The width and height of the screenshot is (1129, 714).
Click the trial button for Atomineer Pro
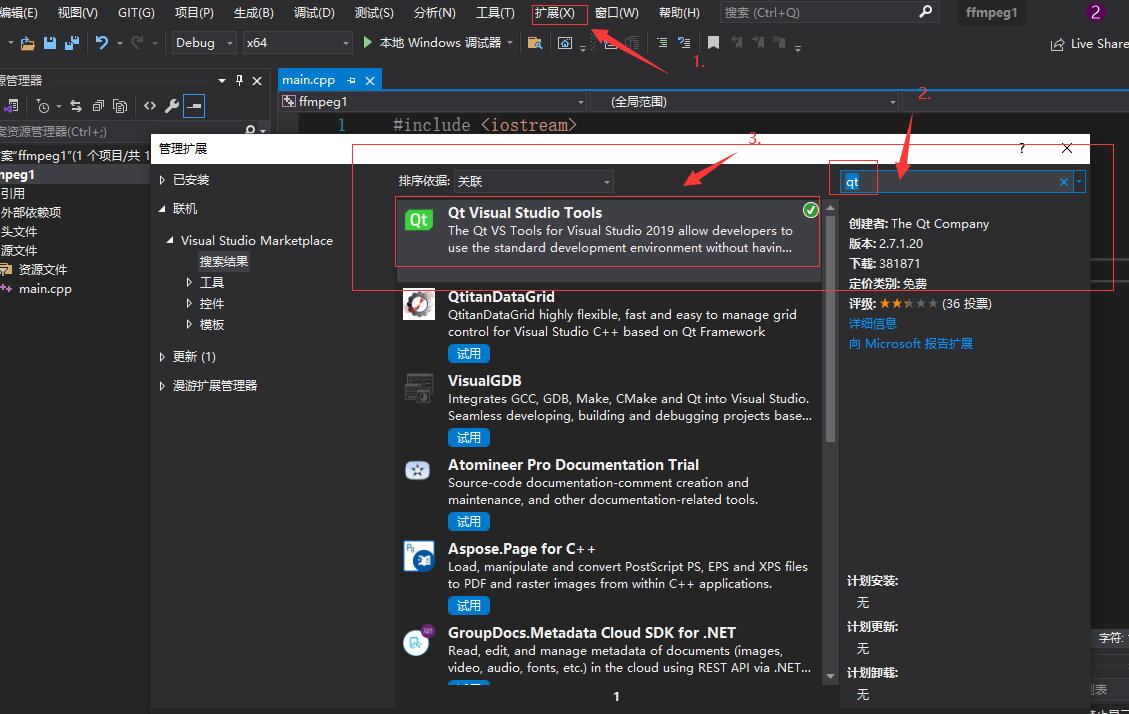click(x=469, y=521)
